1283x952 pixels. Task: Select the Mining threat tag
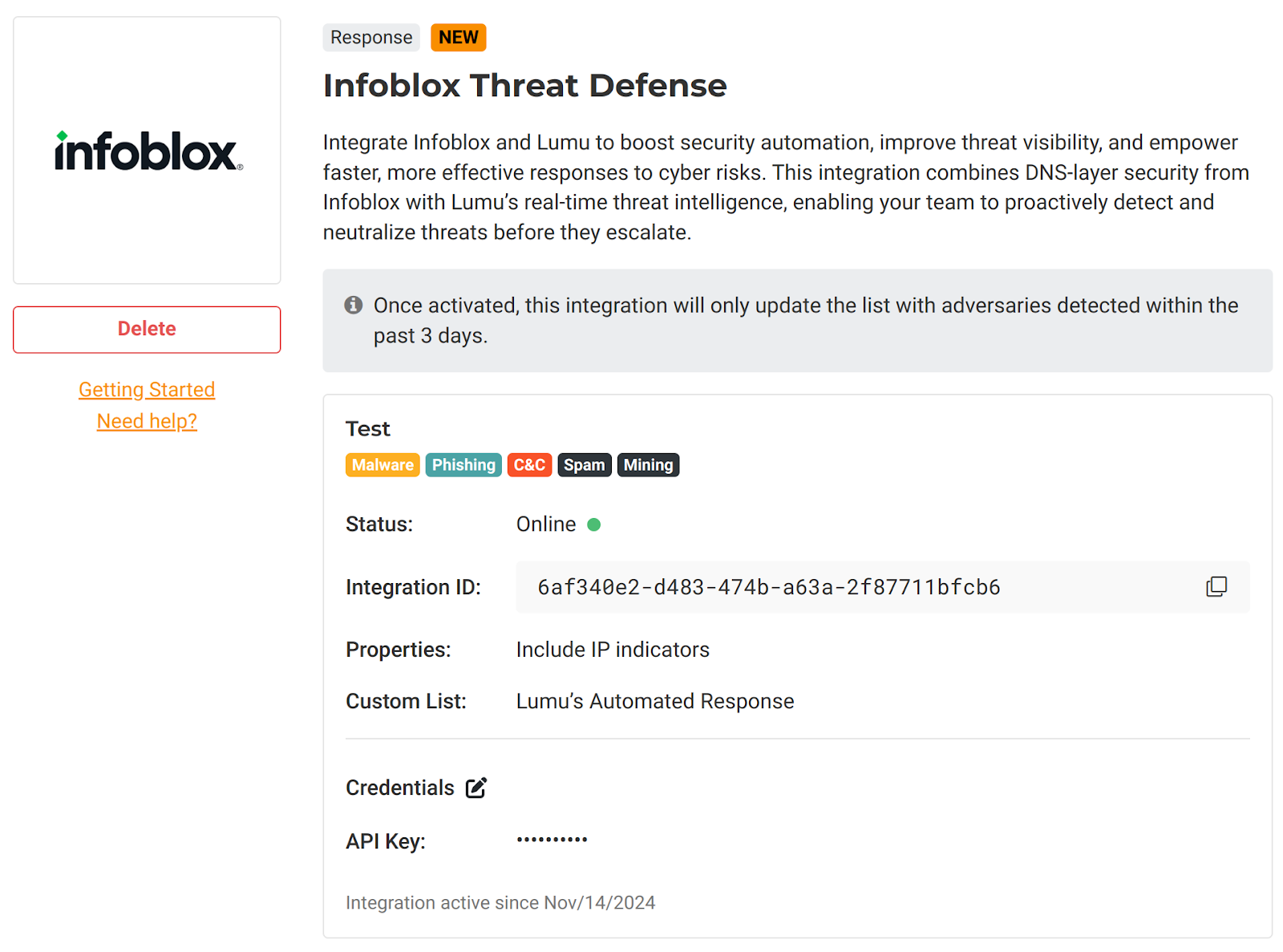coord(648,465)
